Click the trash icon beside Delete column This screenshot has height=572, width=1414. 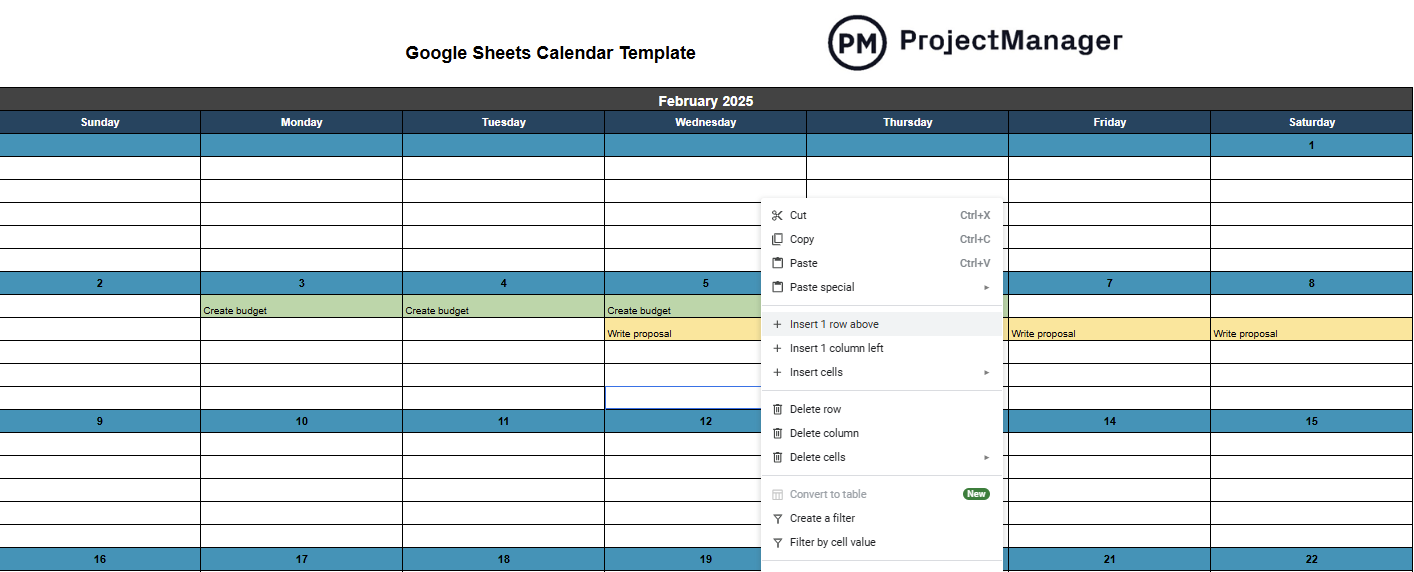(777, 433)
